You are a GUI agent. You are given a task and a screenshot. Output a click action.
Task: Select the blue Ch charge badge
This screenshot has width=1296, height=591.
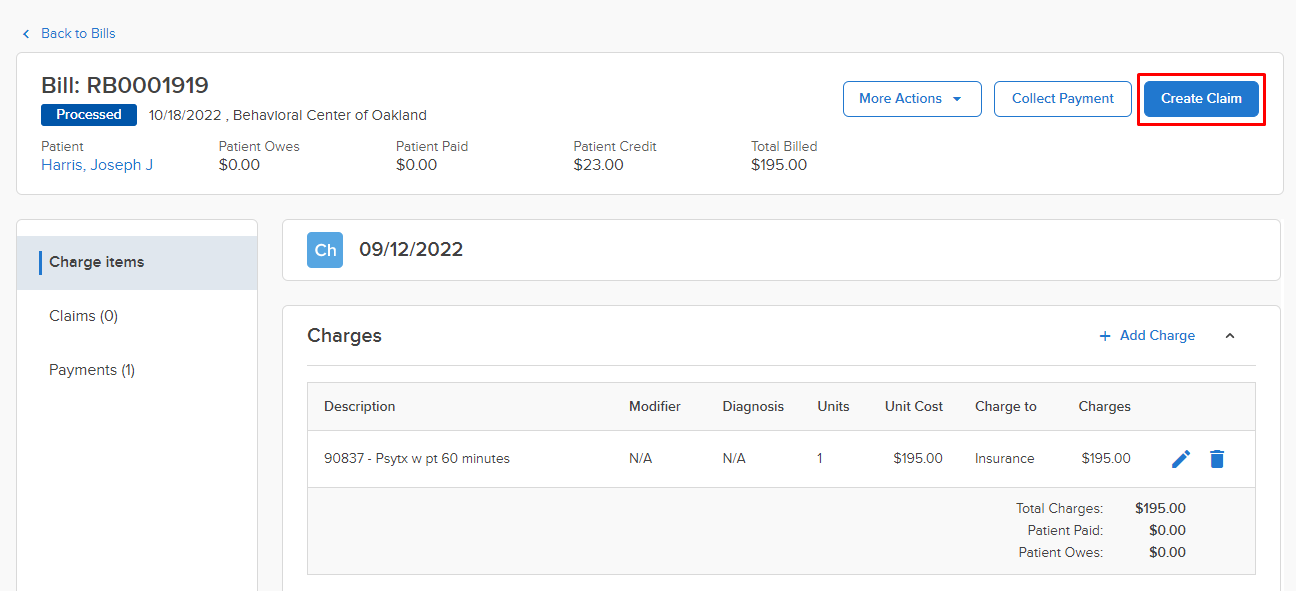pos(324,249)
